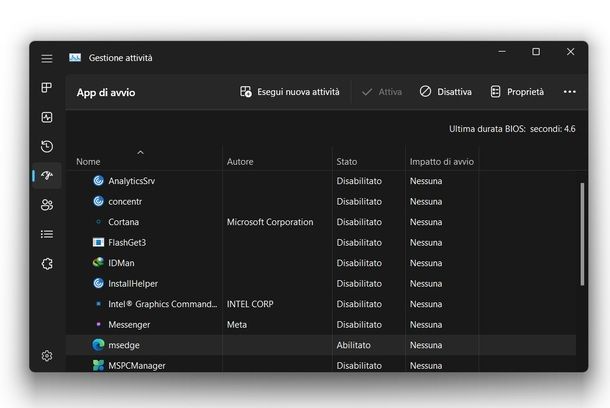Minimize the Gestione attività window
Image resolution: width=610 pixels, height=408 pixels.
502,51
